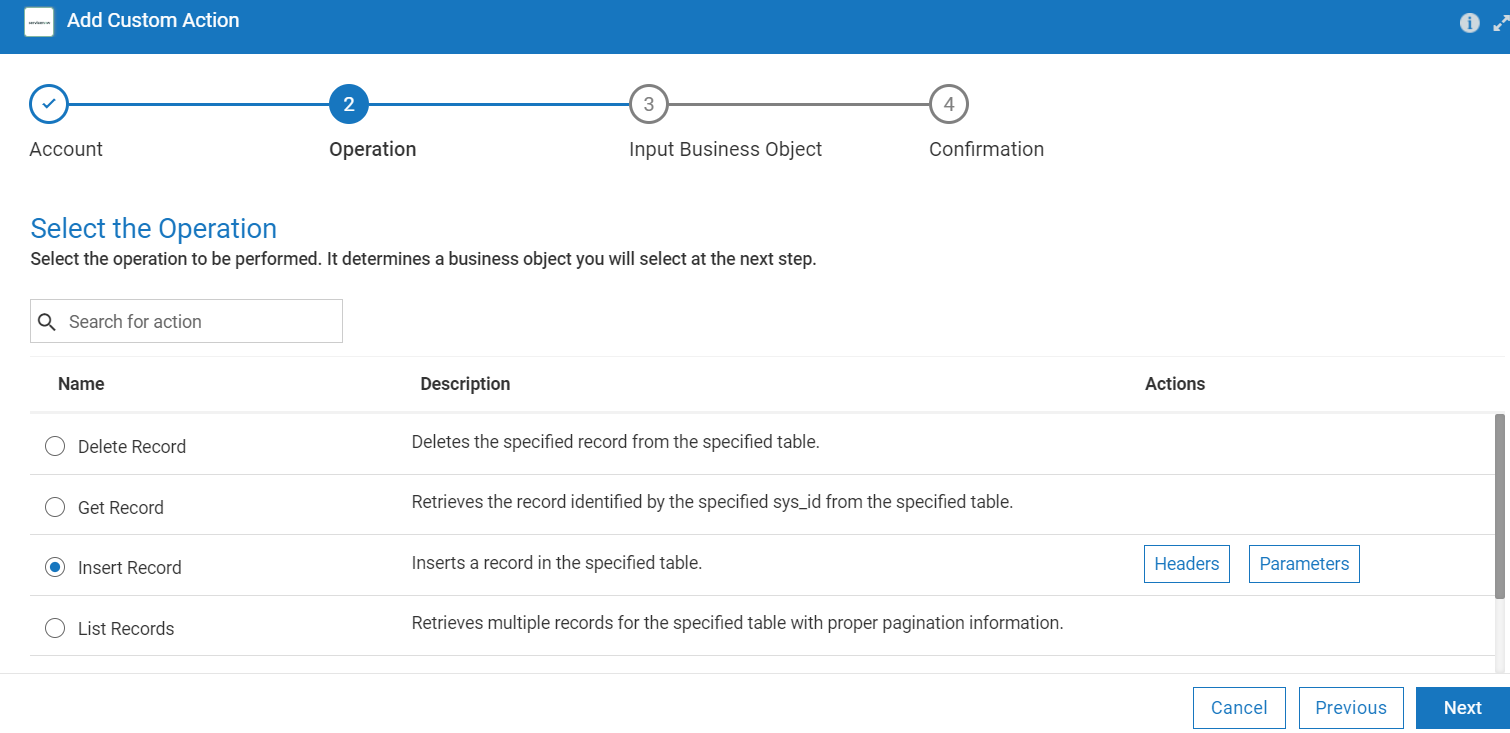1510x733 pixels.
Task: Click the step 2 Operation circle
Action: coord(349,103)
